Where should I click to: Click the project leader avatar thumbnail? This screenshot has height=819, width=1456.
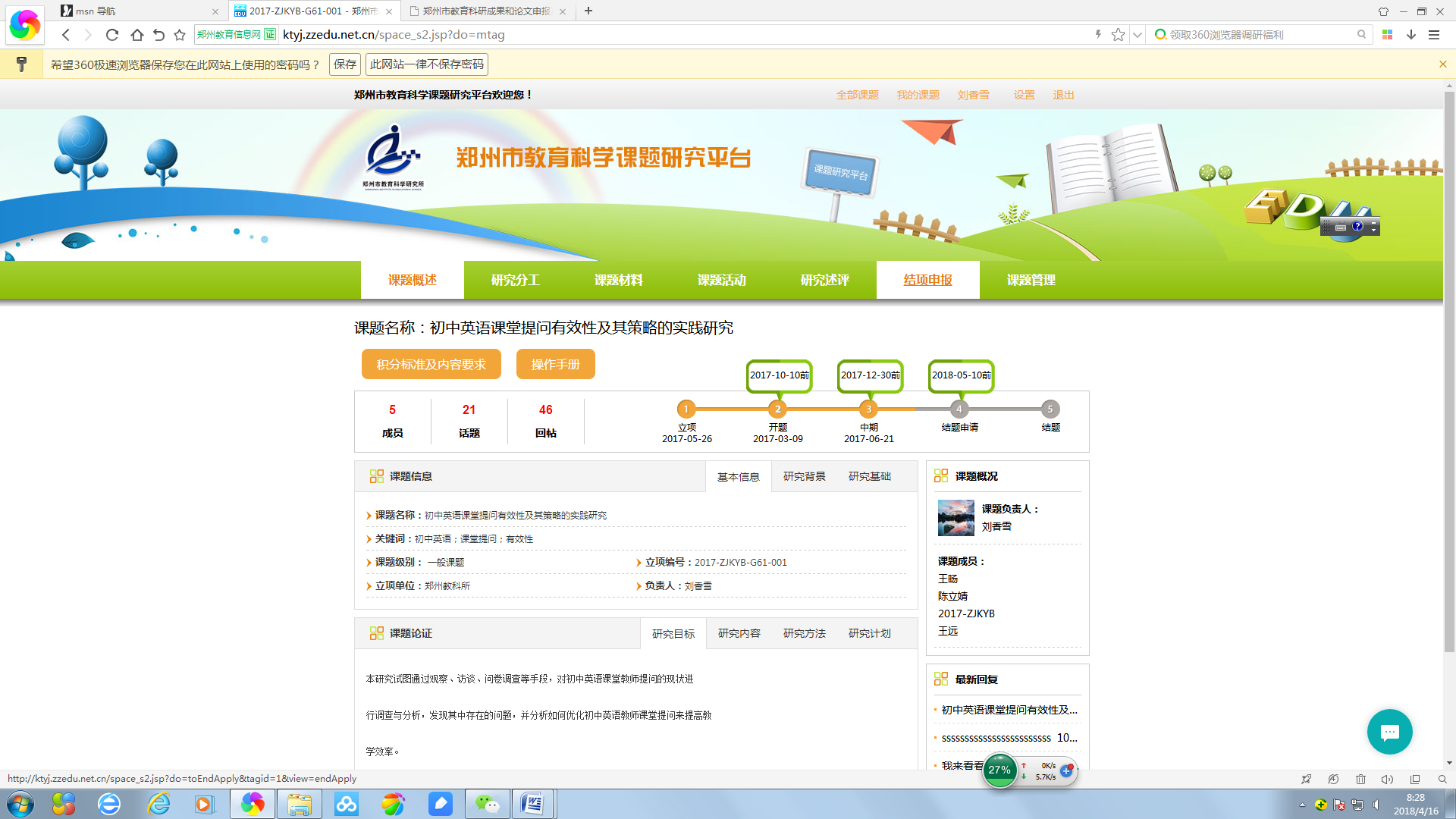(956, 518)
